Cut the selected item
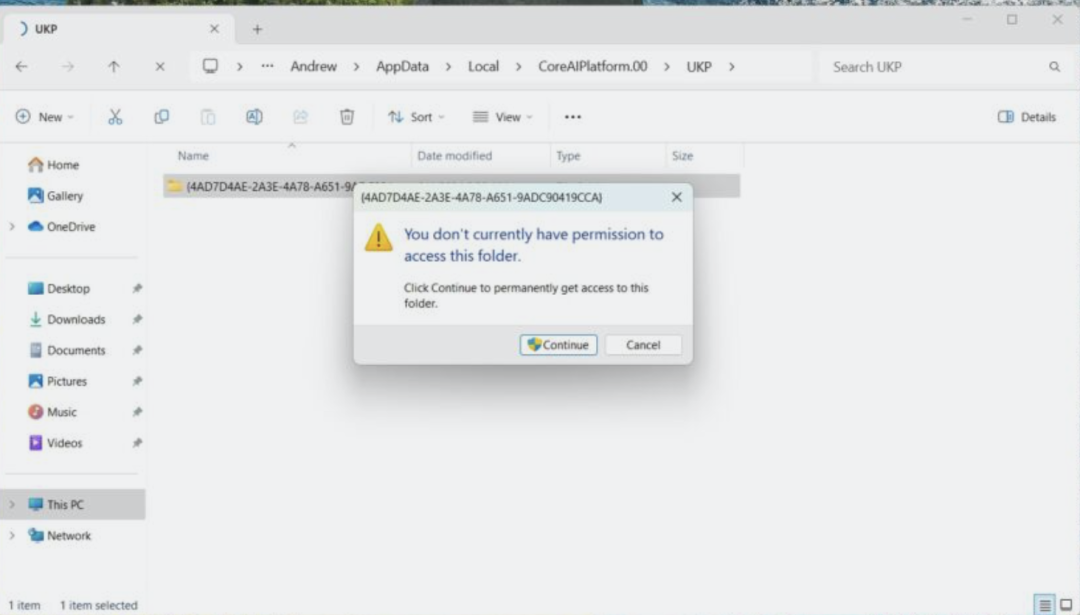1080x615 pixels. (115, 116)
